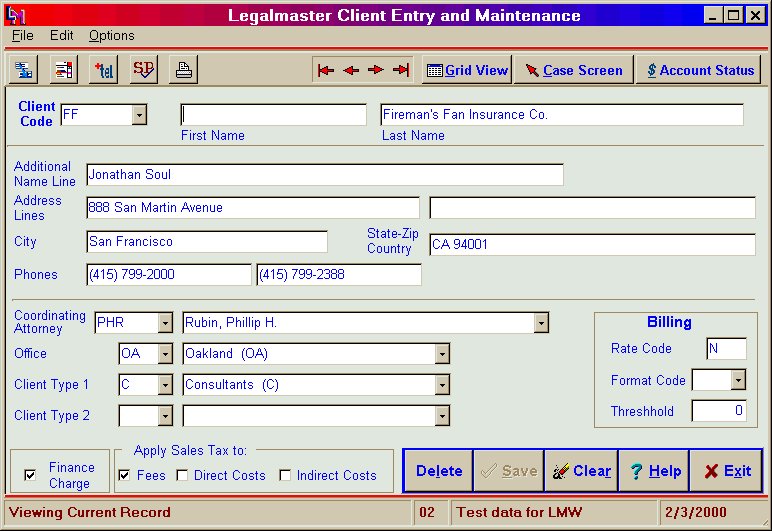This screenshot has width=772, height=531.
Task: Expand the Client Code dropdown
Action: coord(139,115)
